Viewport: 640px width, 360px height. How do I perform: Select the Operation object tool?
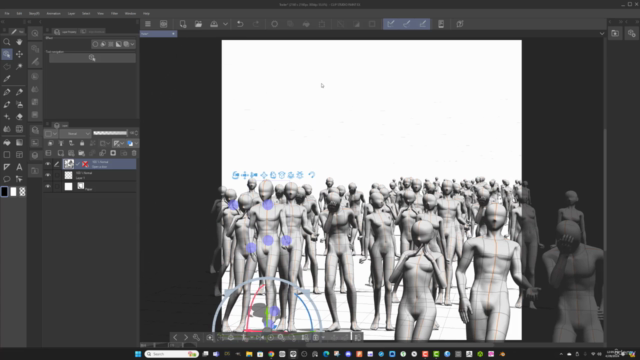click(x=7, y=54)
